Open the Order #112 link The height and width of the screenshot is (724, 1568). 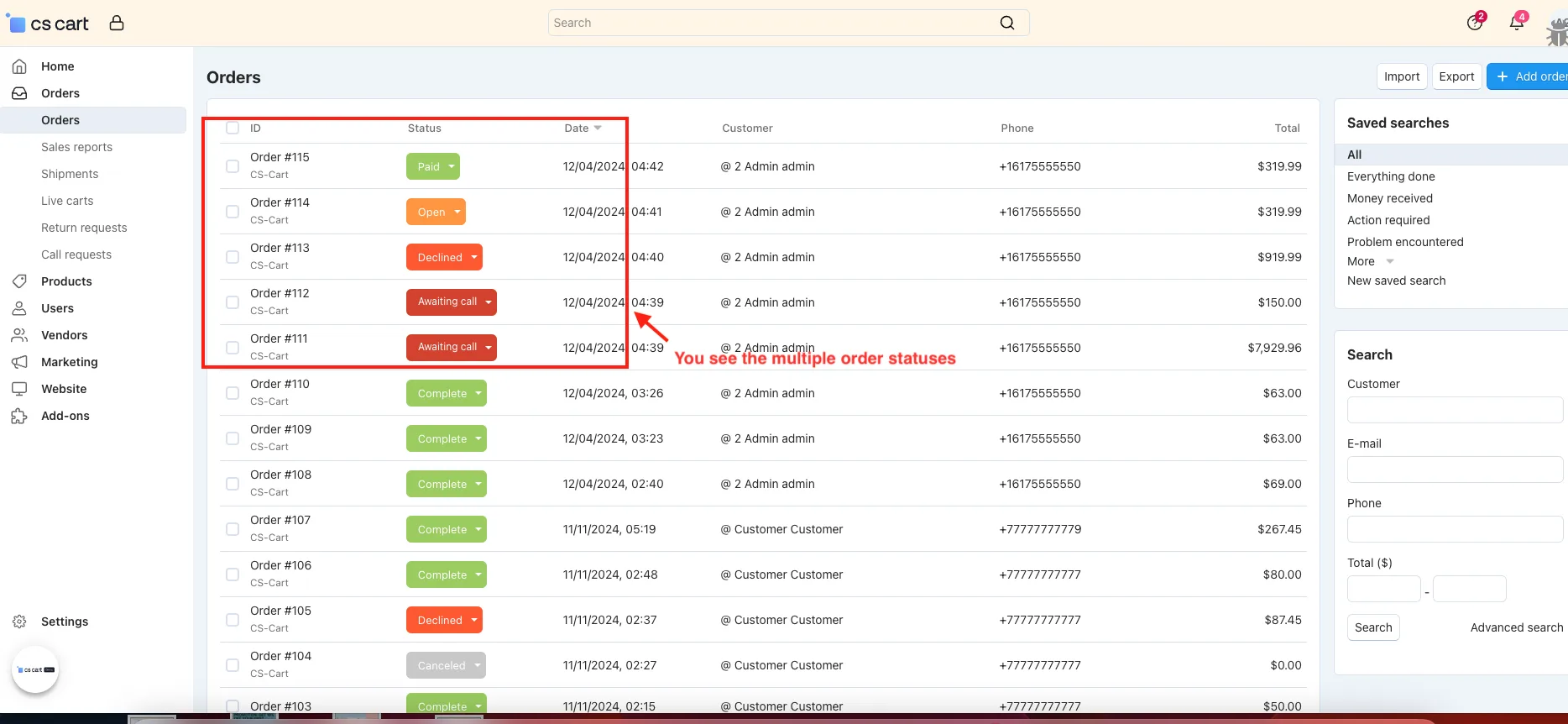280,293
